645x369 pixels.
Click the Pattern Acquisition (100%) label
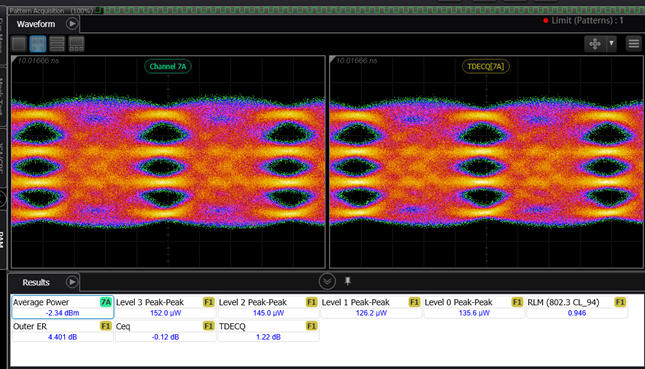click(51, 10)
